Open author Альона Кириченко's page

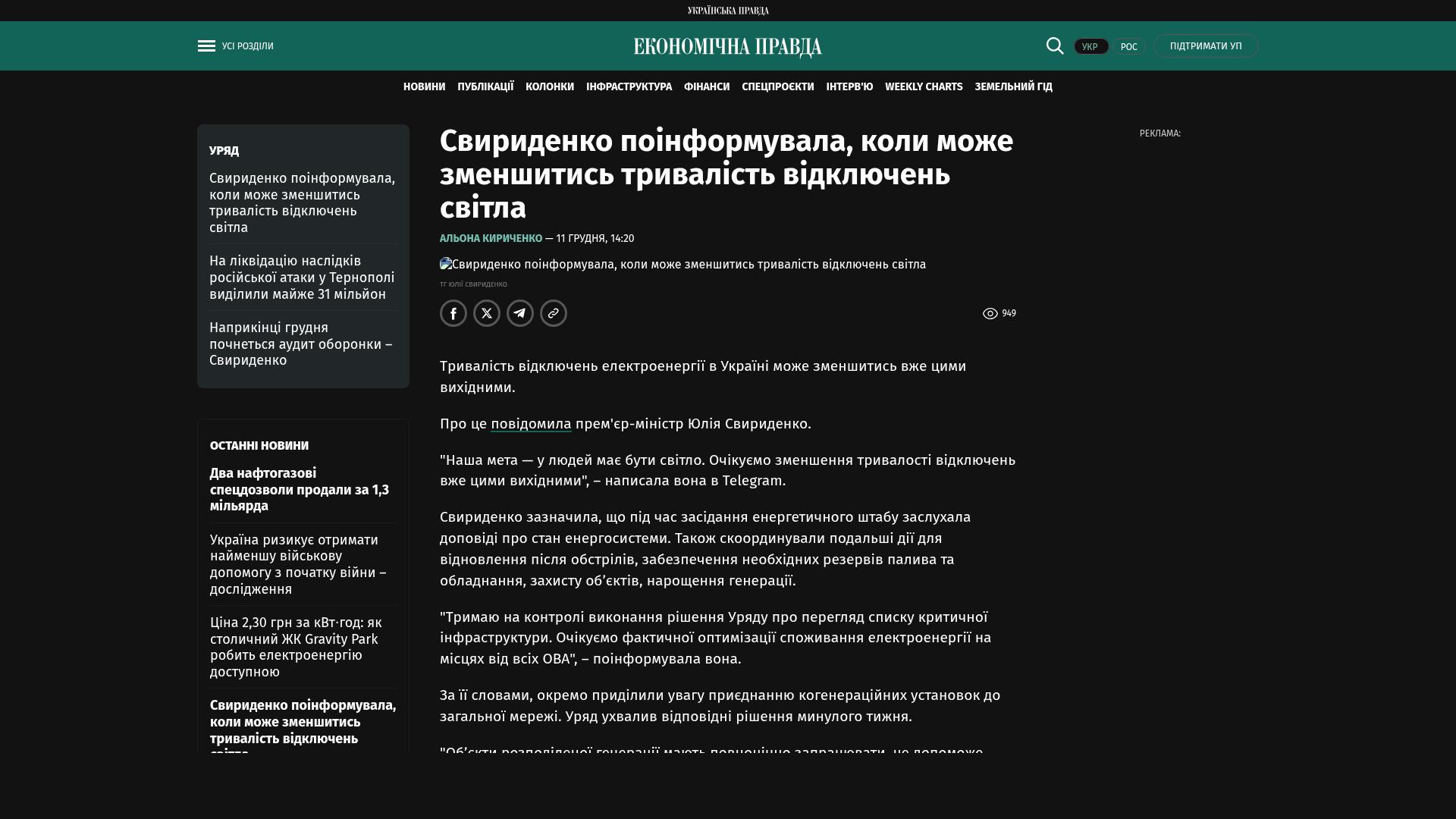pos(491,238)
